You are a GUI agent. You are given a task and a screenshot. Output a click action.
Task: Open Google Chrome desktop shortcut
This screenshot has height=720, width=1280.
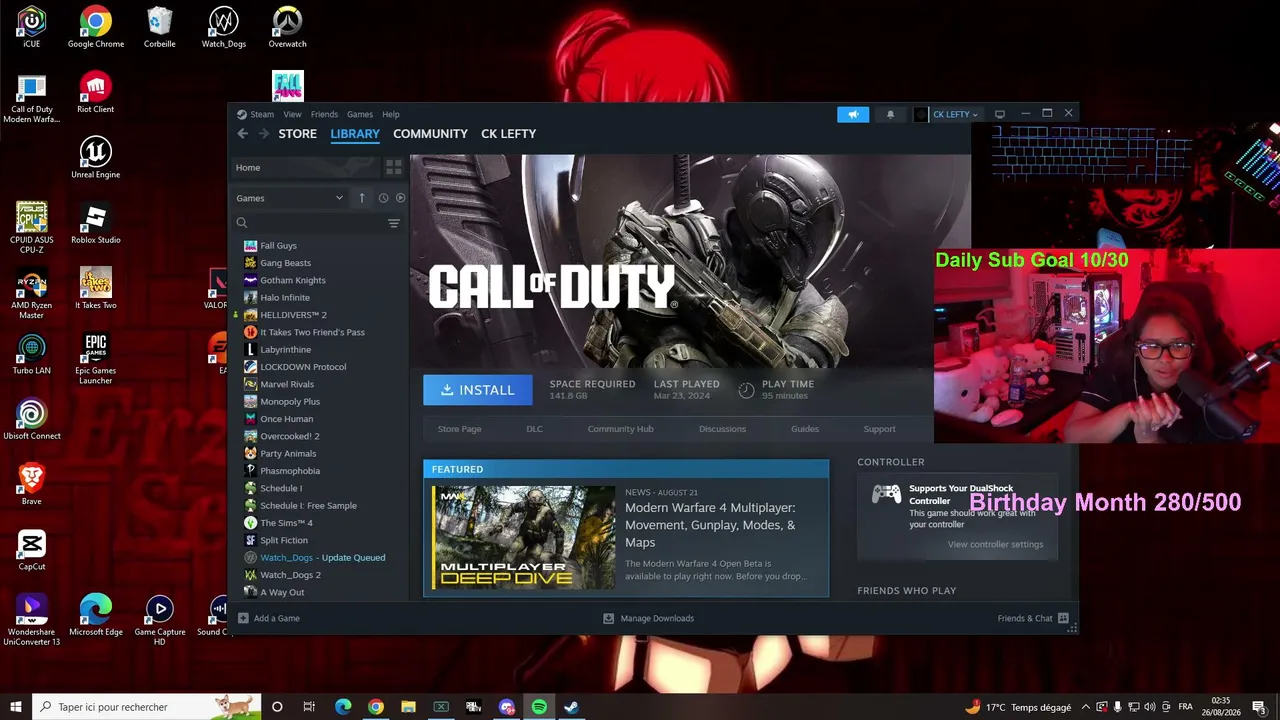[x=96, y=27]
